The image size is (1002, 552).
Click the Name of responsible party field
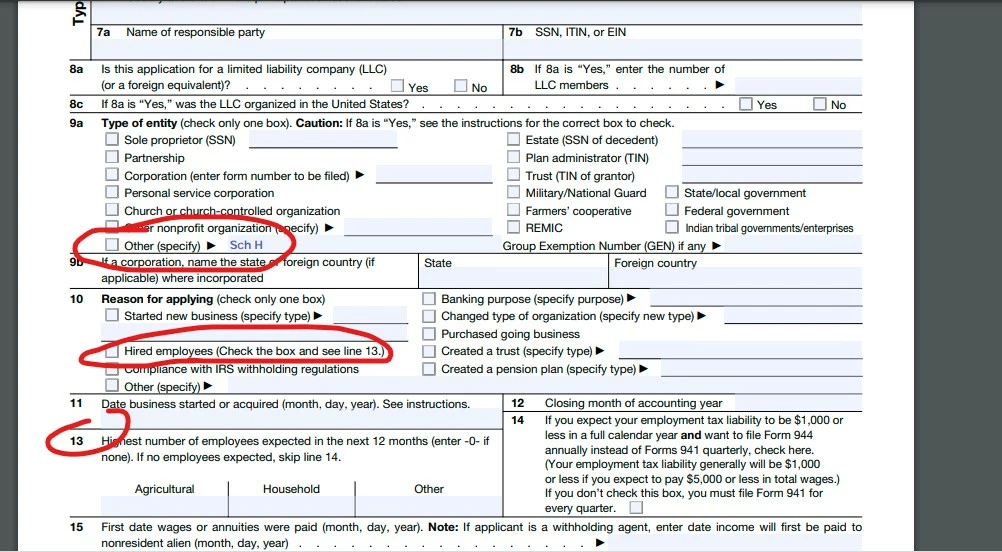298,49
